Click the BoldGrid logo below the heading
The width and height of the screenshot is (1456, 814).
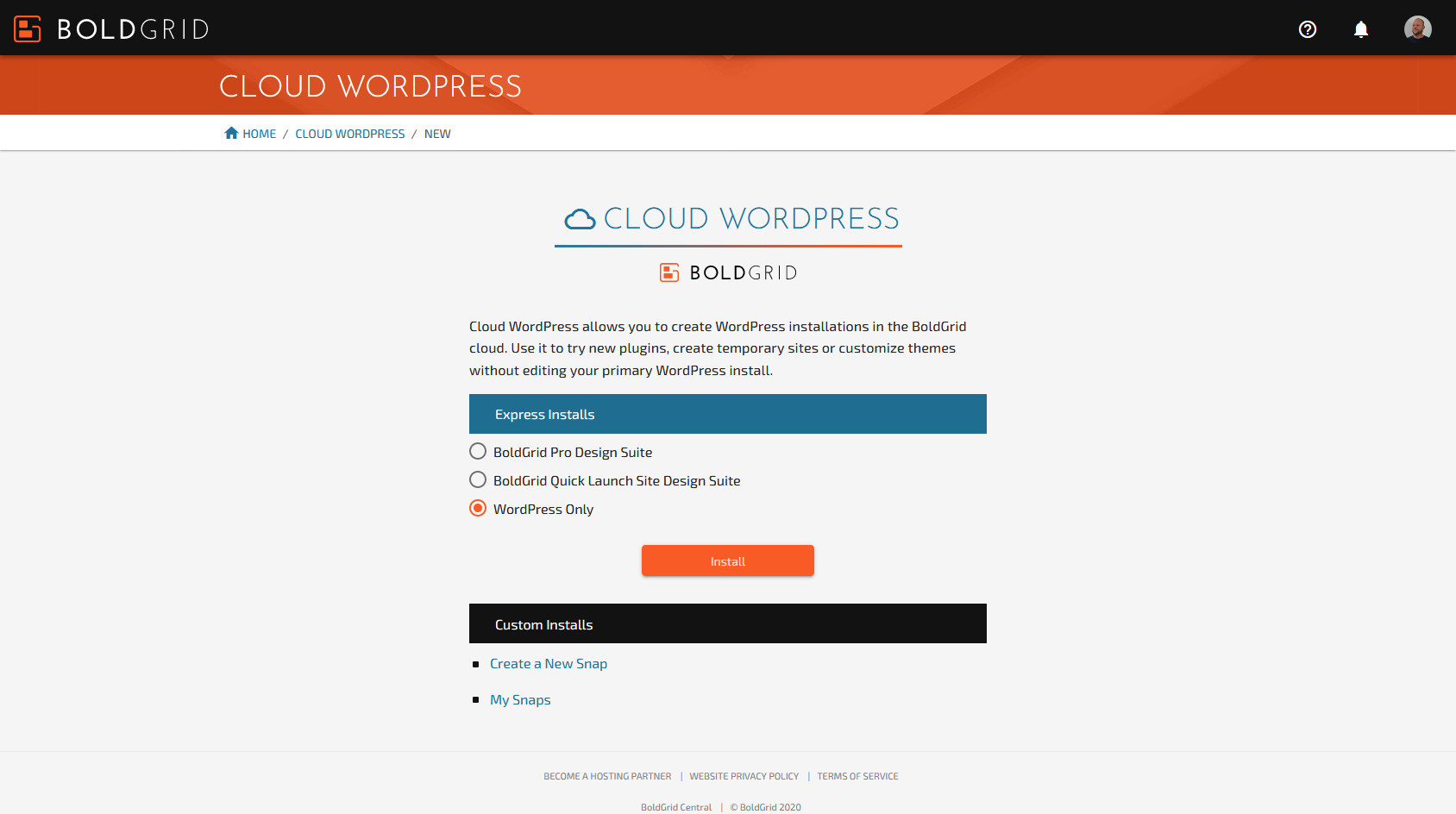click(x=728, y=272)
